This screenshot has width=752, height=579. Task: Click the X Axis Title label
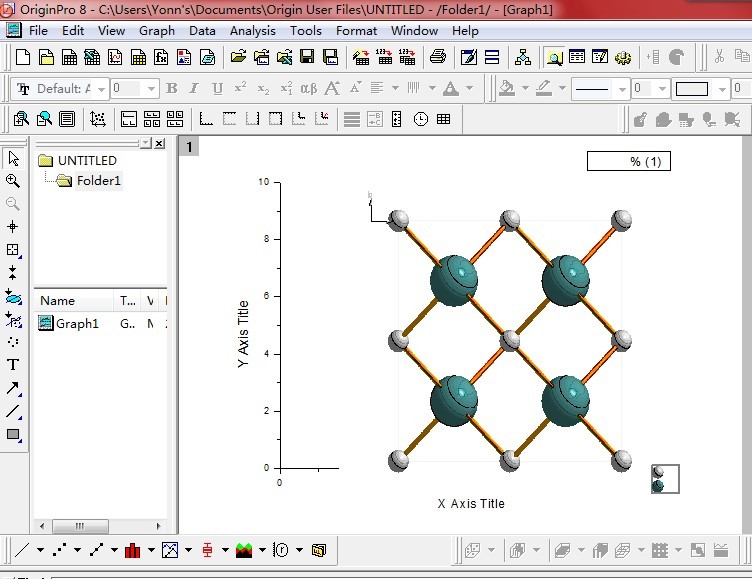coord(471,504)
